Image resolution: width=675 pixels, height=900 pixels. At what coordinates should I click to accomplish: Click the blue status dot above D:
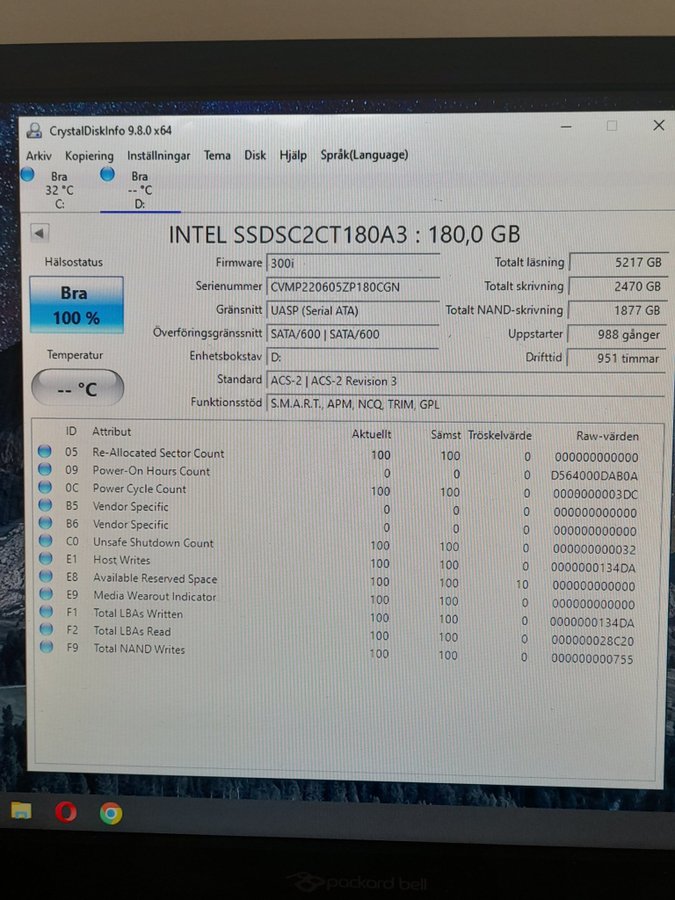coord(107,174)
